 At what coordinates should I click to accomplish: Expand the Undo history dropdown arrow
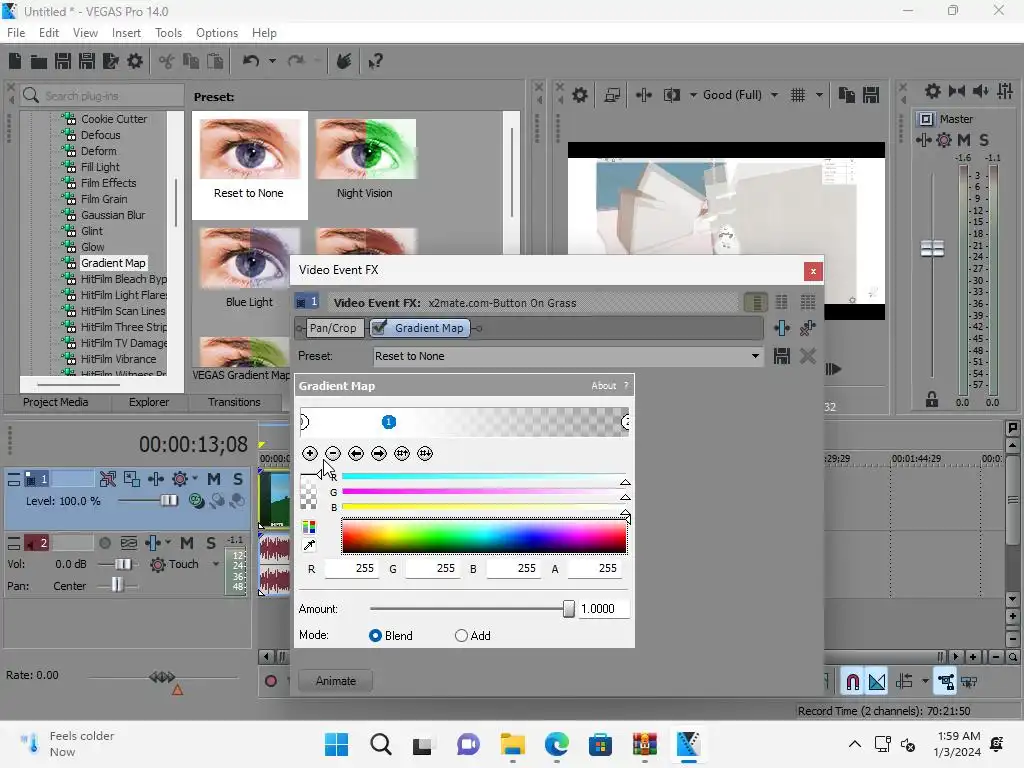click(272, 61)
